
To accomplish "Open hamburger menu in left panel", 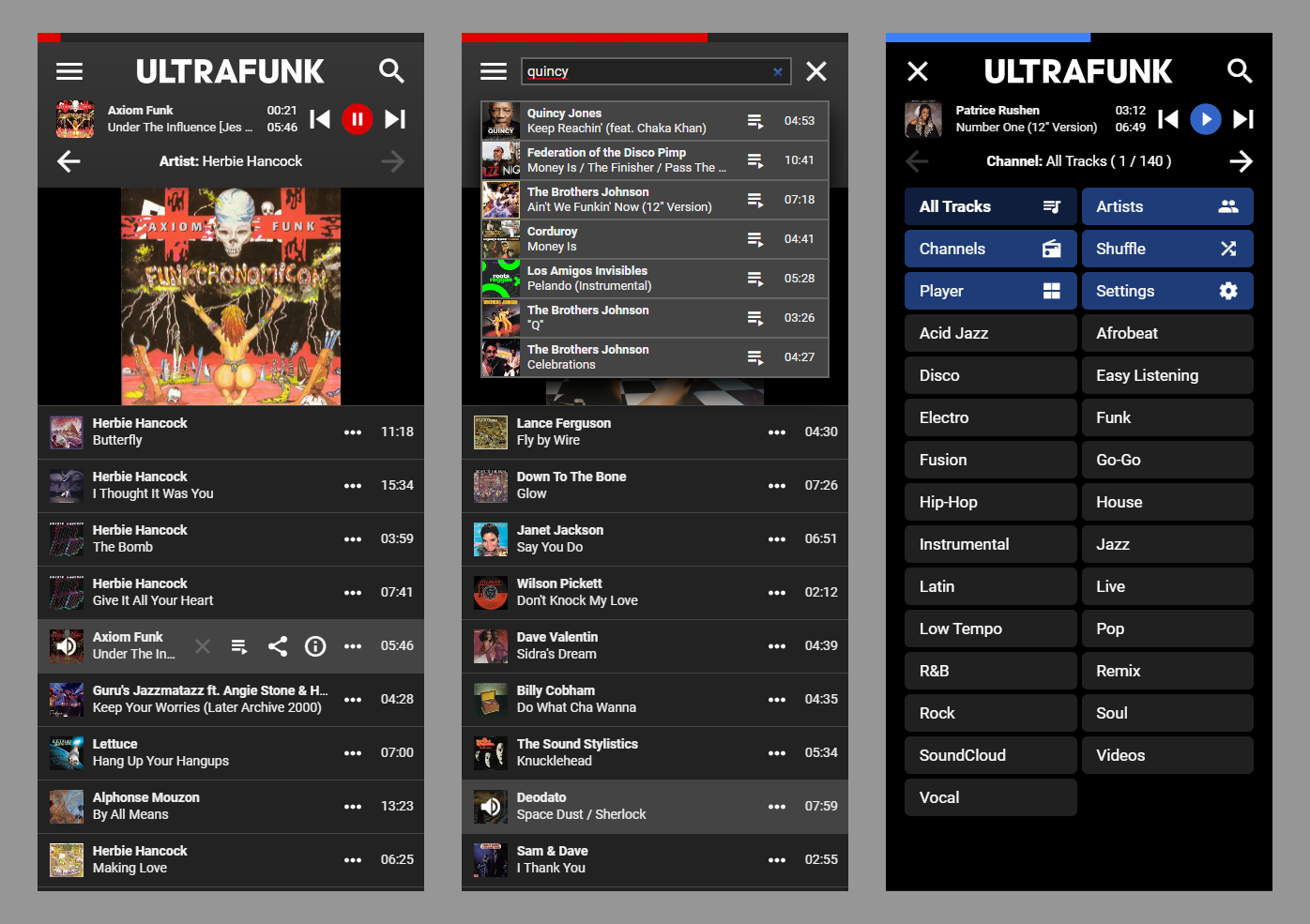I will pyautogui.click(x=69, y=71).
